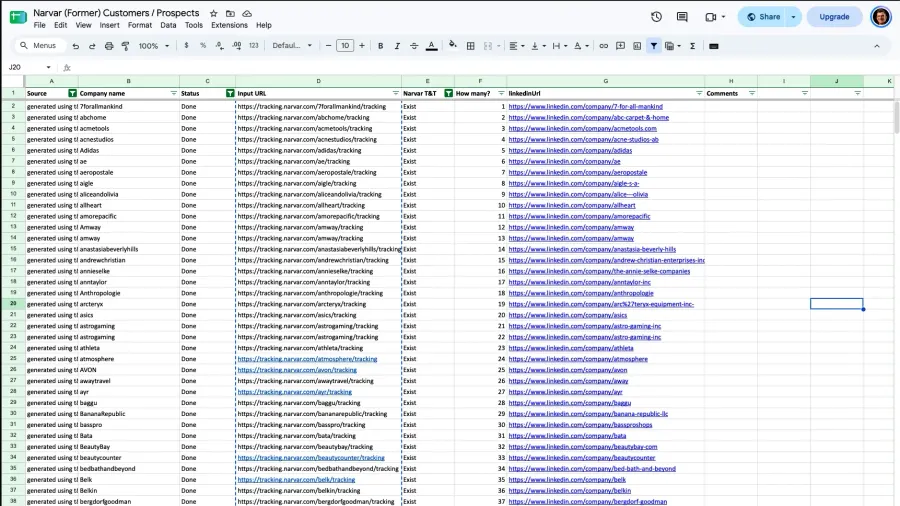The height and width of the screenshot is (506, 900).
Task: Click the Upgrade button
Action: (x=834, y=17)
